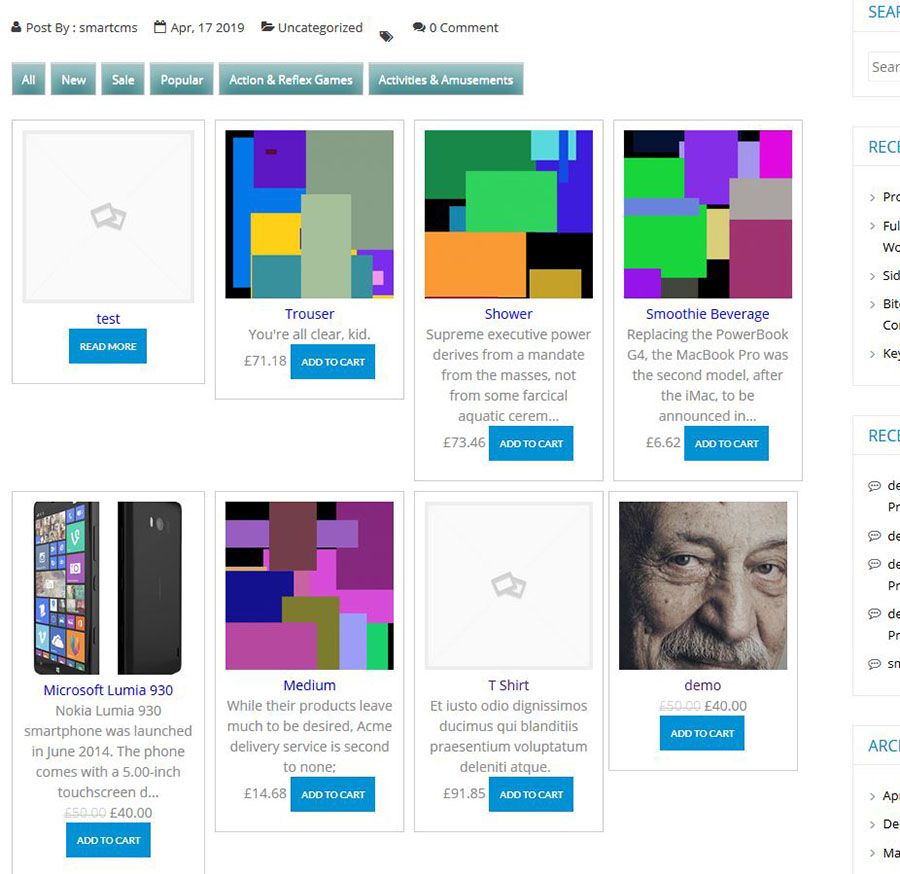Click the calendar icon beside Apr, 17 2019
Screen dimensions: 900x874
point(160,27)
